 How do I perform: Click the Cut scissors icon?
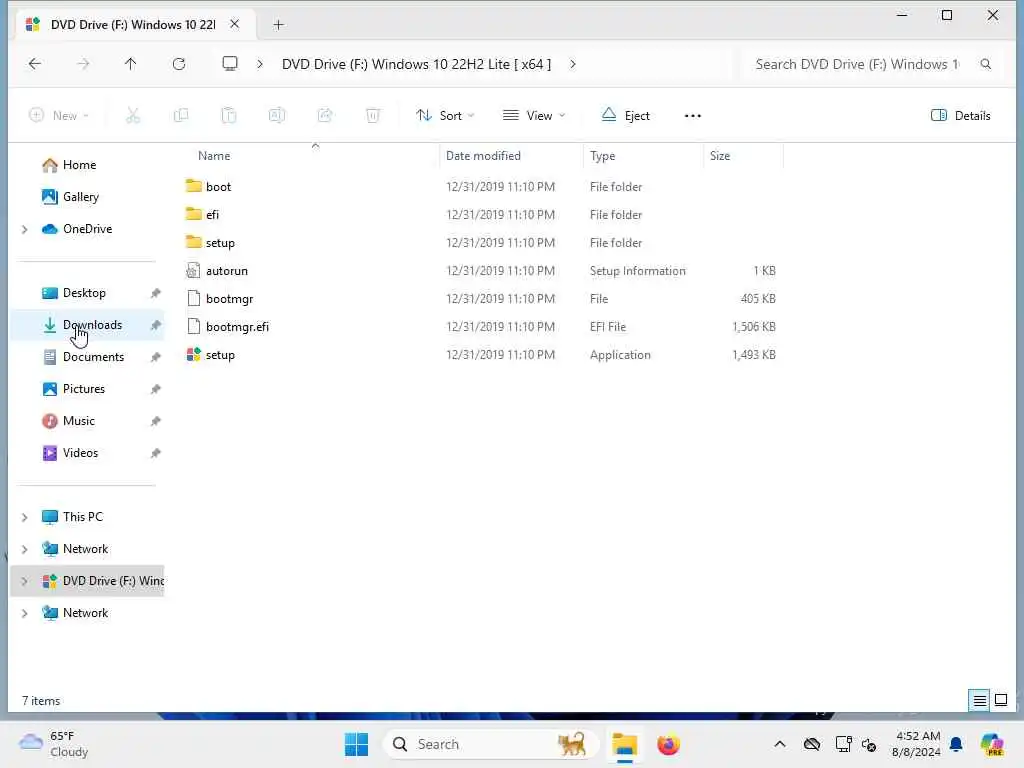pyautogui.click(x=133, y=116)
